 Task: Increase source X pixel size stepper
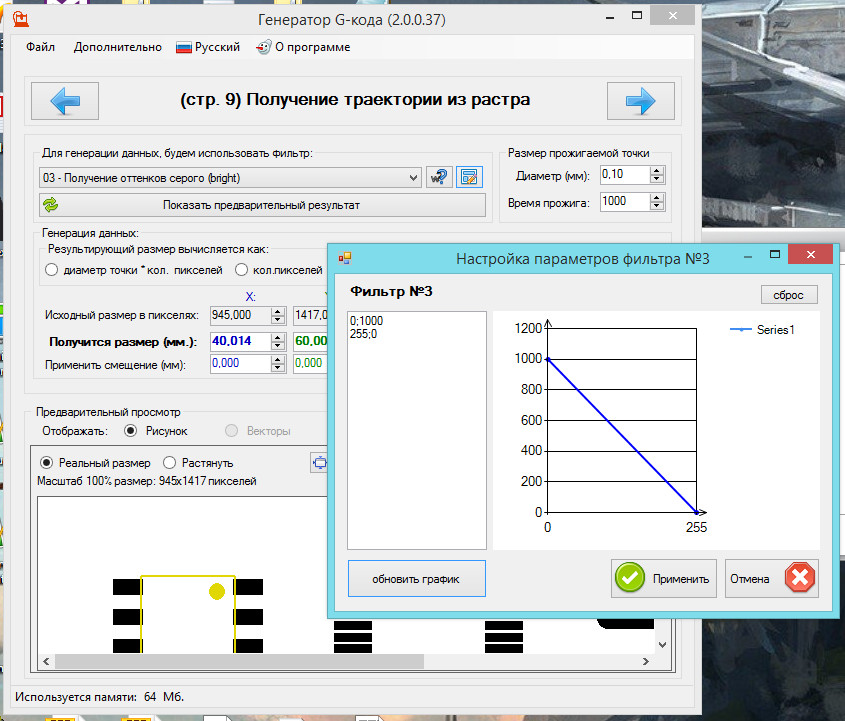[x=278, y=311]
